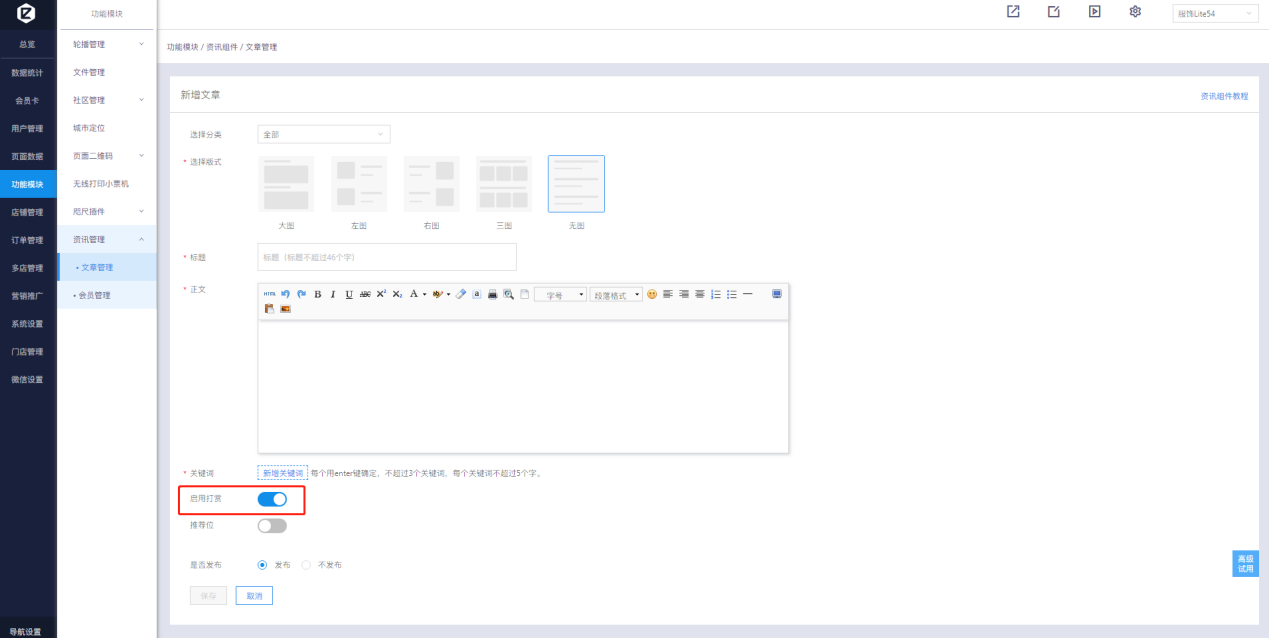Click the superscript icon in toolbar
Viewport: 1269px width, 638px height.
point(381,294)
